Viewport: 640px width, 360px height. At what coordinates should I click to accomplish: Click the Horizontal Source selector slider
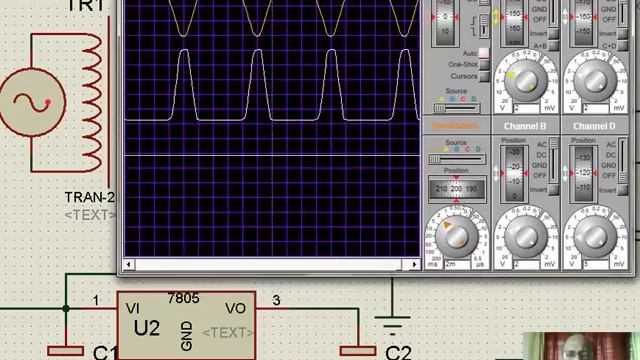tap(456, 159)
